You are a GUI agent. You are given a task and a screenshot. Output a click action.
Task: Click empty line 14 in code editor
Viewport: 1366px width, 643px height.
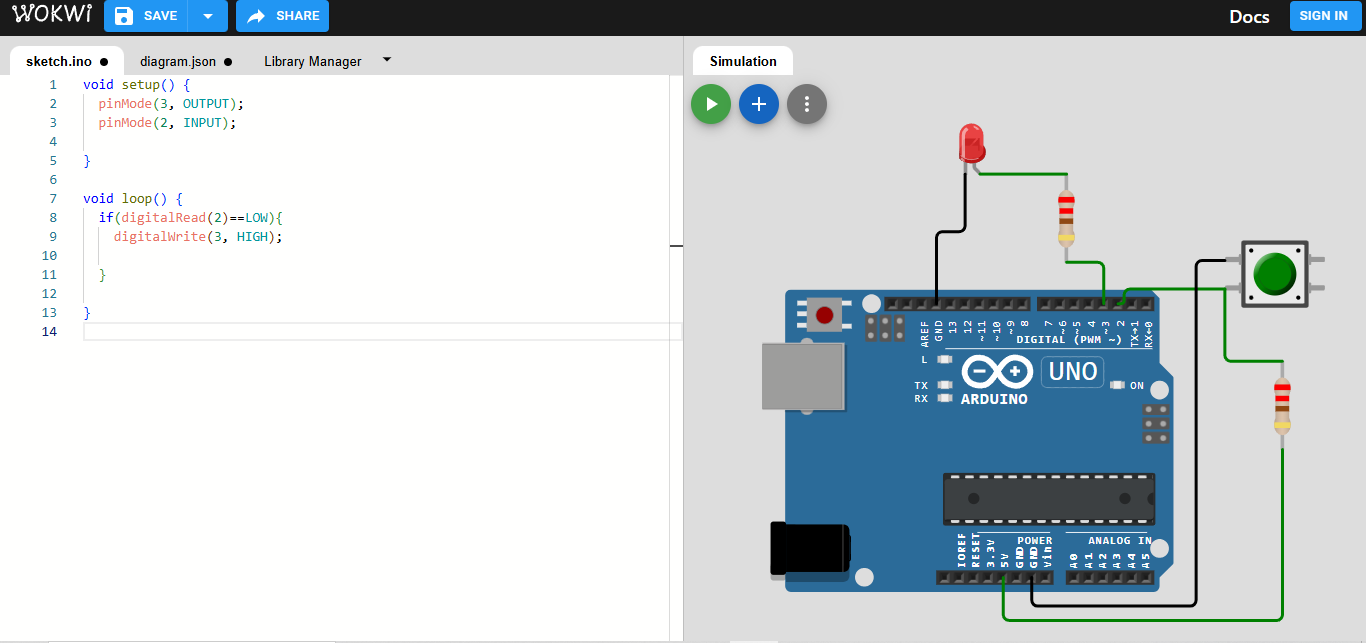coord(380,331)
